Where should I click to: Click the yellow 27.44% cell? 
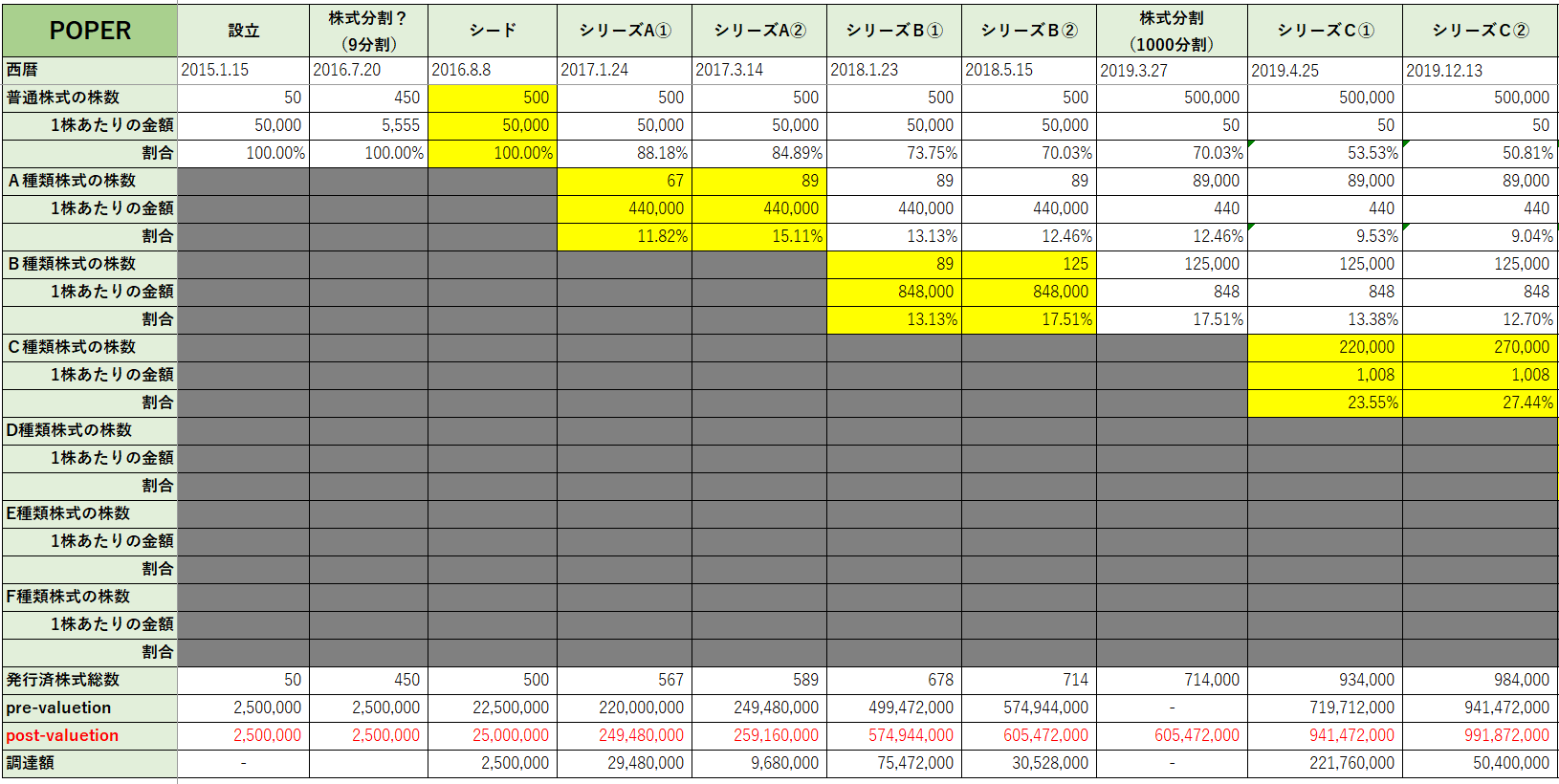[x=1481, y=403]
